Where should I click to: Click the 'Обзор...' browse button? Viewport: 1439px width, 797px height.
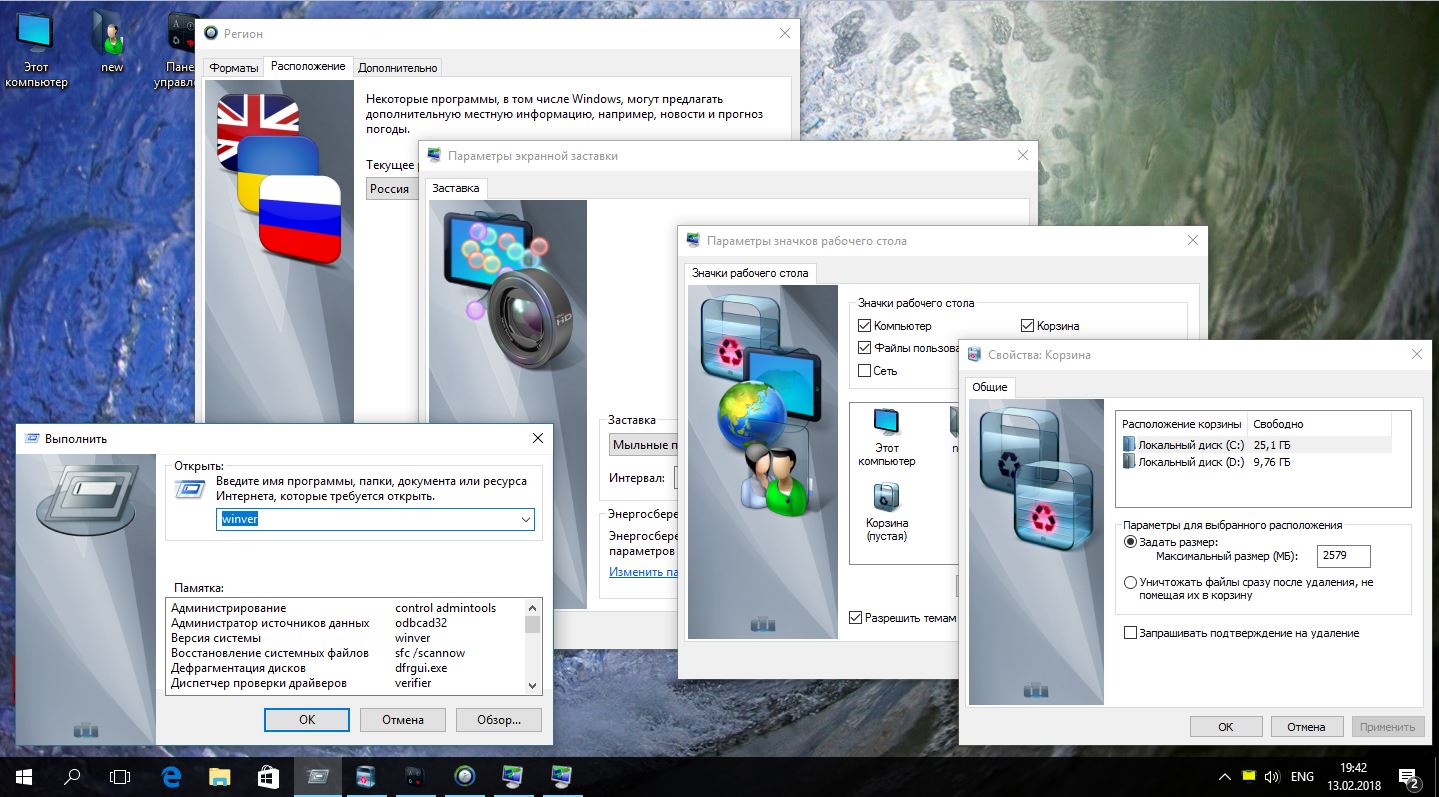(x=499, y=719)
